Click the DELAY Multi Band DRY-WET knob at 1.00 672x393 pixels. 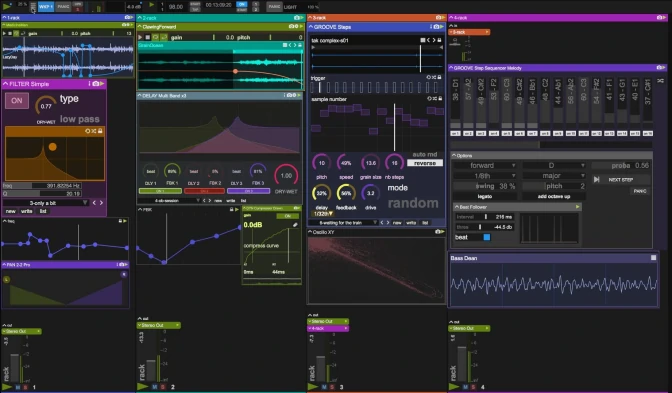[286, 176]
